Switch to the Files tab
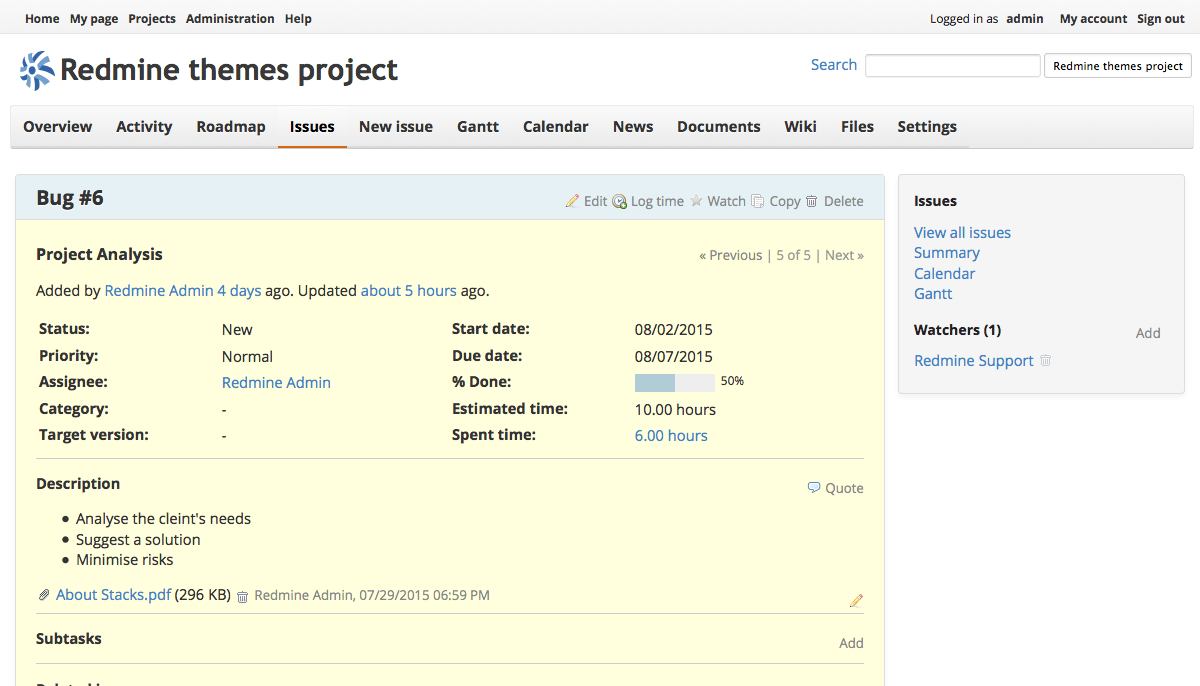Screen dimensions: 1200x686 coord(857,127)
